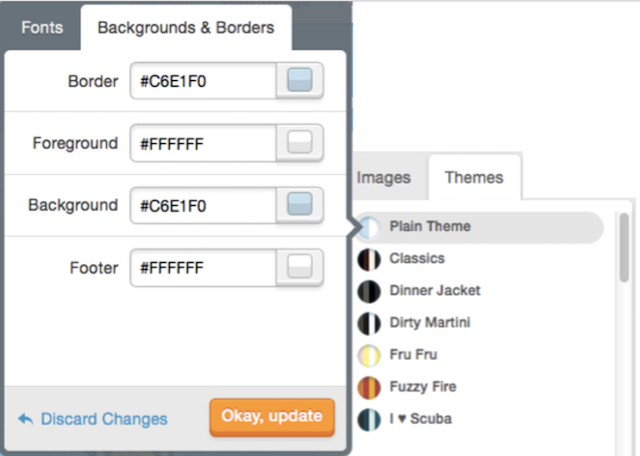640x456 pixels.
Task: Select the Backgrounds & Borders tab
Action: (x=186, y=28)
